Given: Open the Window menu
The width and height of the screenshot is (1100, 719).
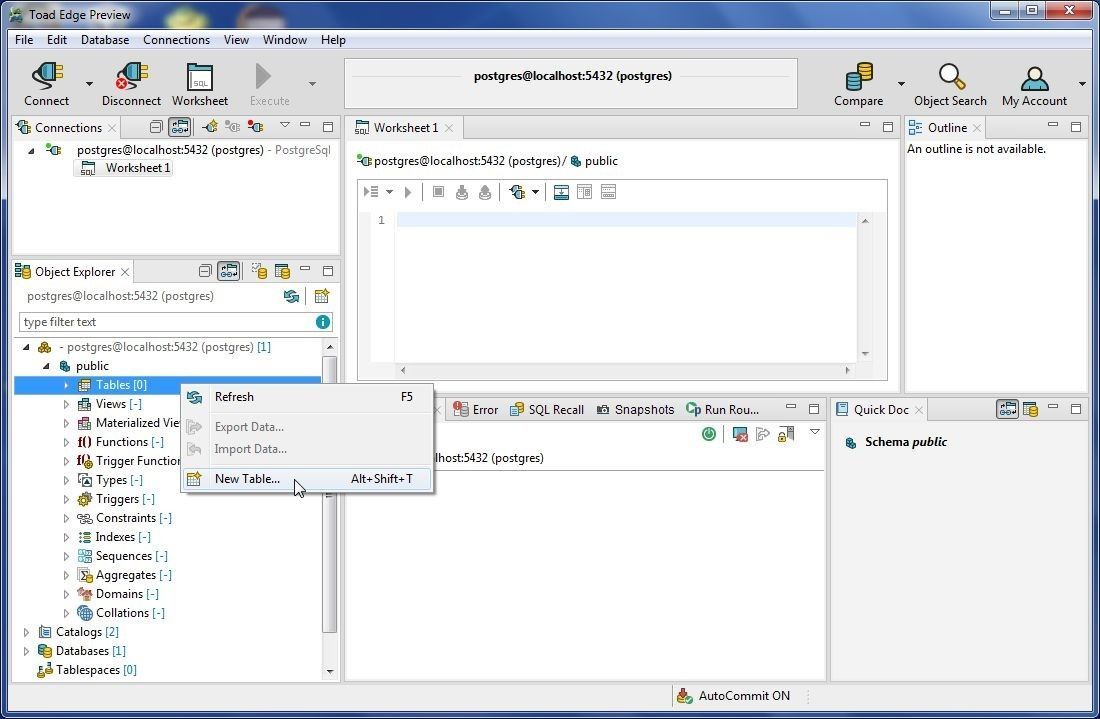Looking at the screenshot, I should click(x=284, y=39).
